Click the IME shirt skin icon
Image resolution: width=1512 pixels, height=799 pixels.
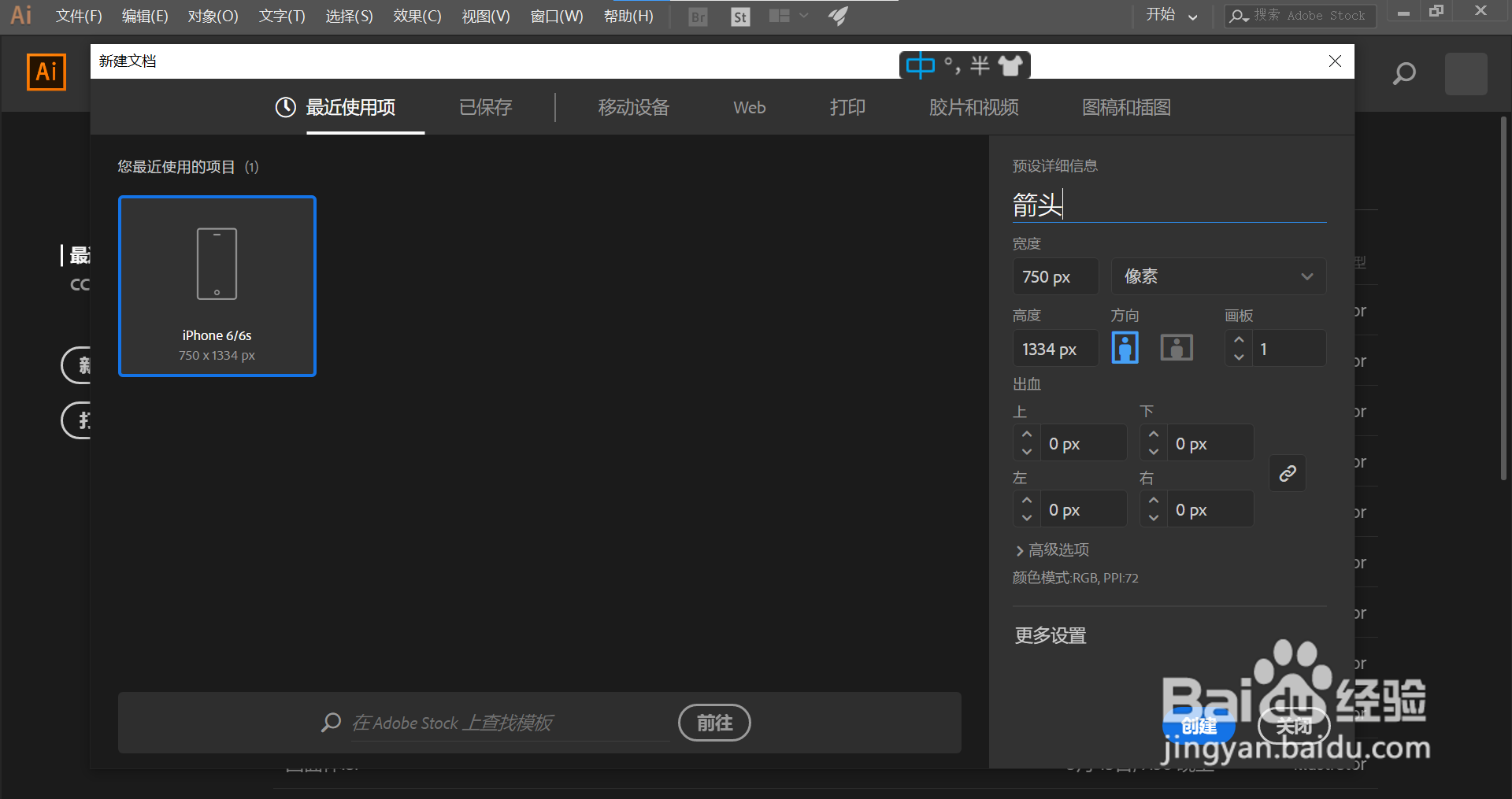1010,65
